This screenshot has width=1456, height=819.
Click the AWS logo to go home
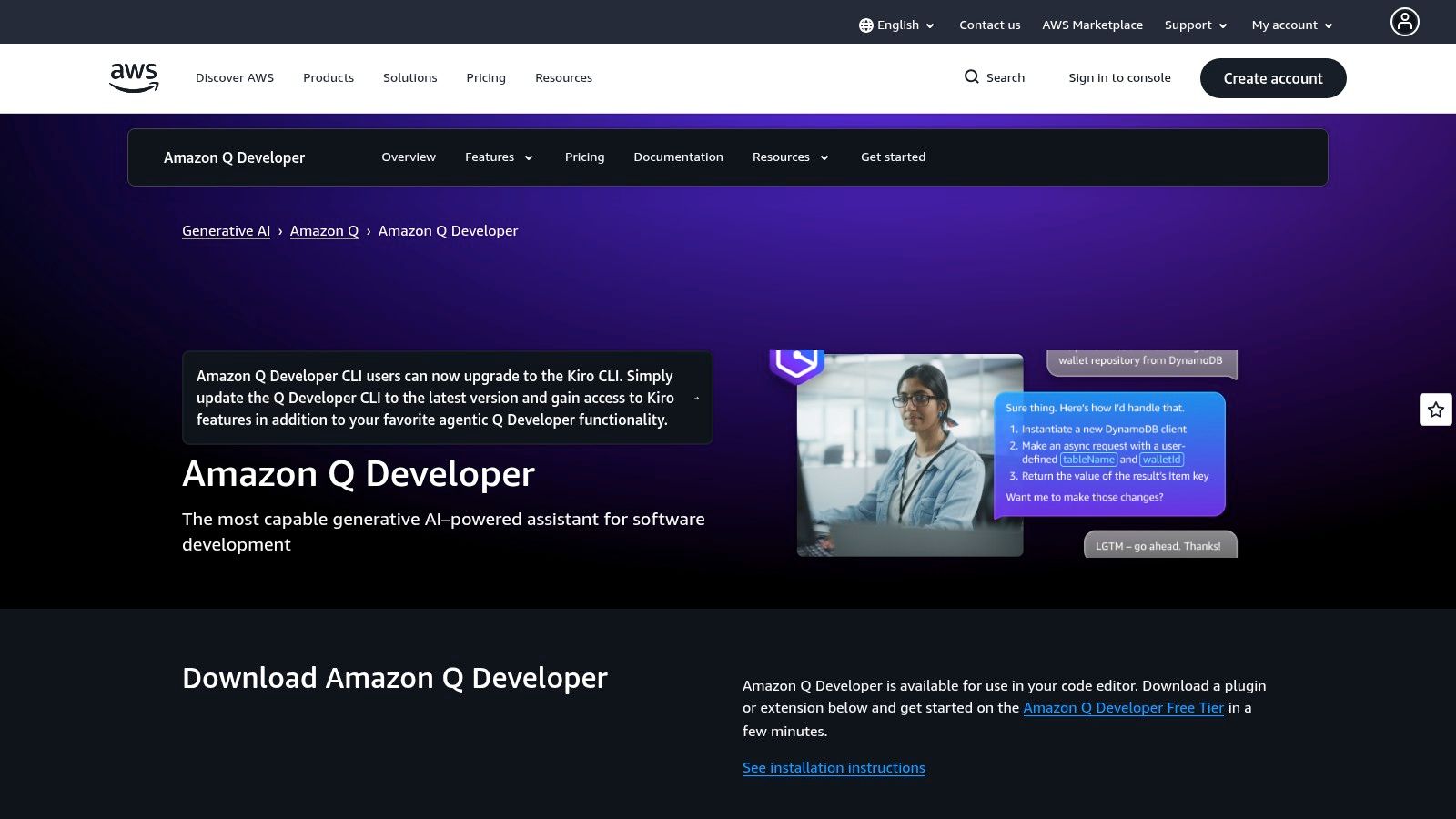133,77
